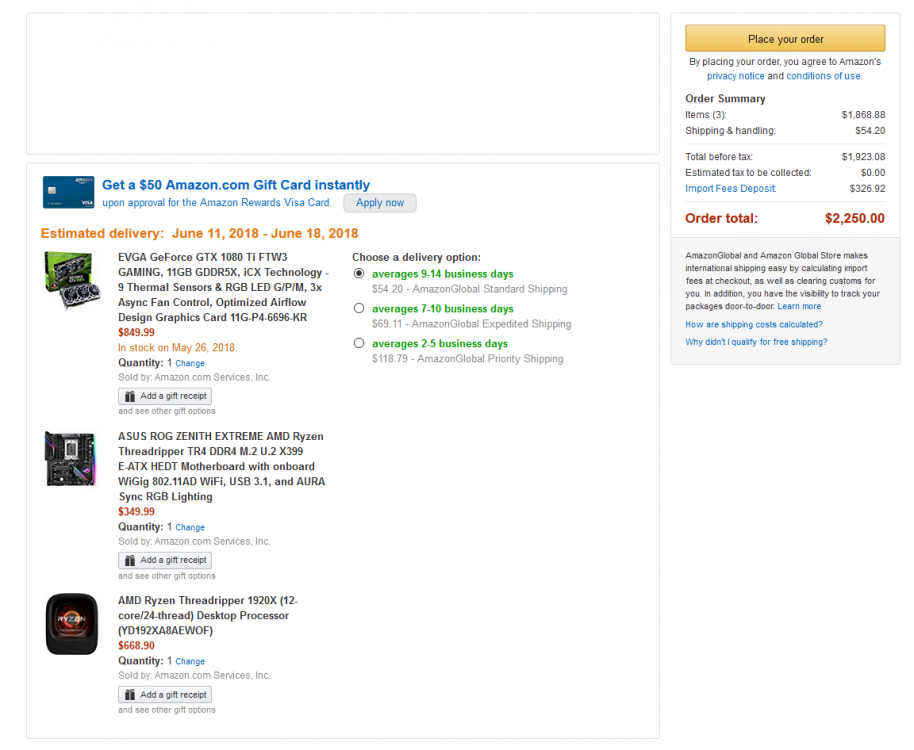Viewport: 914px width, 750px height.
Task: Add a gift receipt for Threadripper processor
Action: coord(165,694)
